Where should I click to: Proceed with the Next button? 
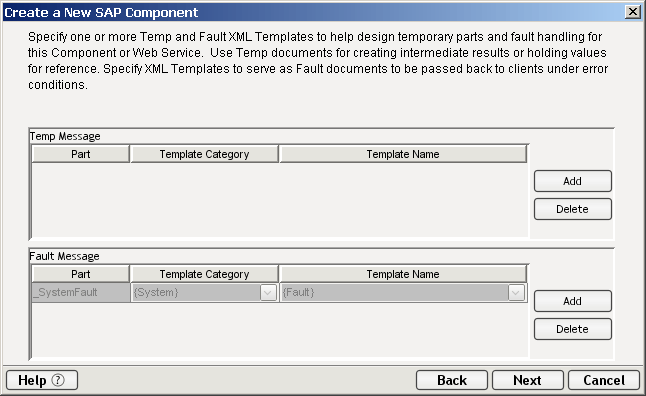pos(528,380)
